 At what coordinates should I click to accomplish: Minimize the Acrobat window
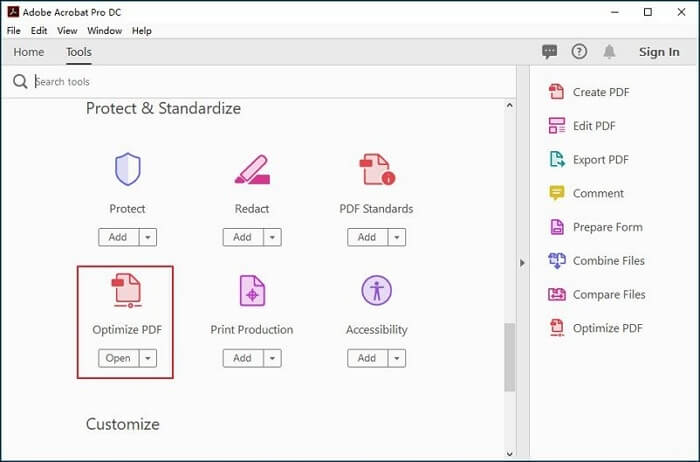pos(615,12)
